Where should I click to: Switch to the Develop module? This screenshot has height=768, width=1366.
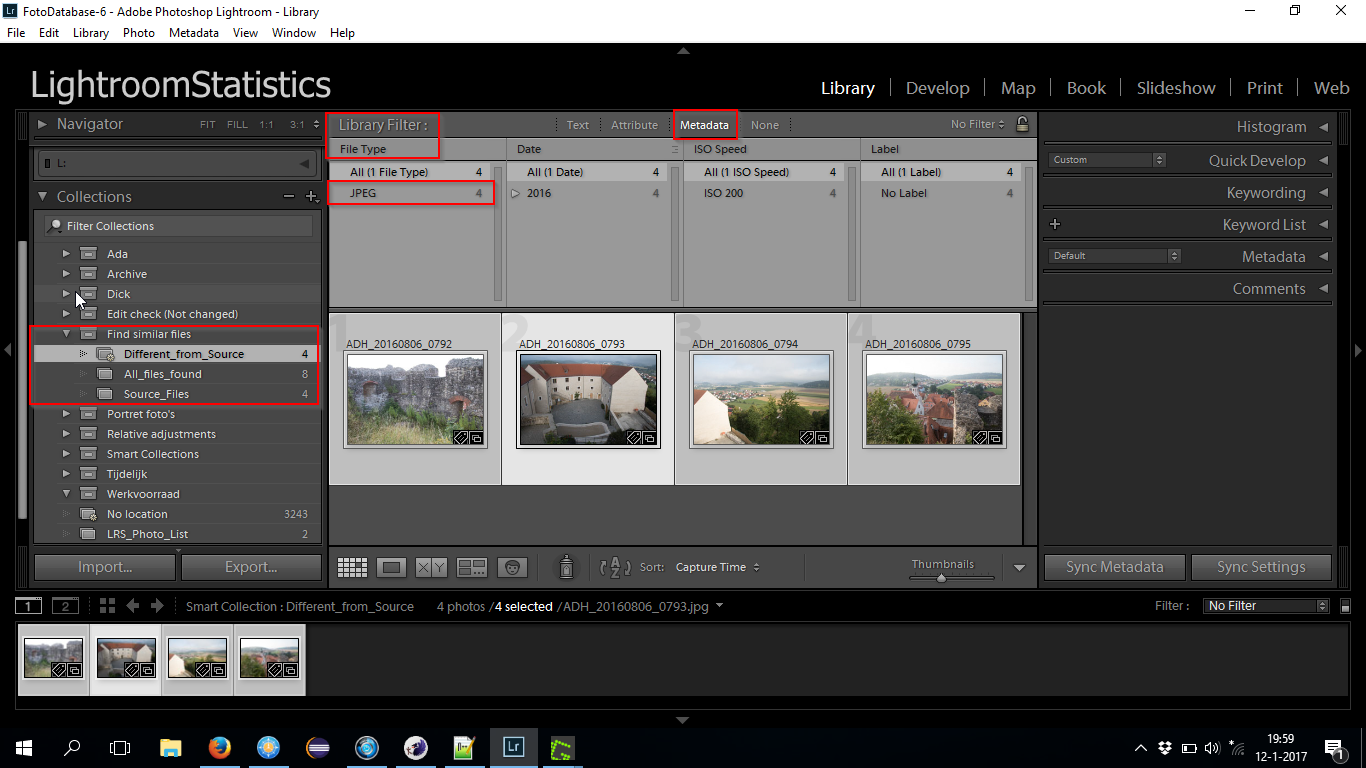pyautogui.click(x=937, y=88)
